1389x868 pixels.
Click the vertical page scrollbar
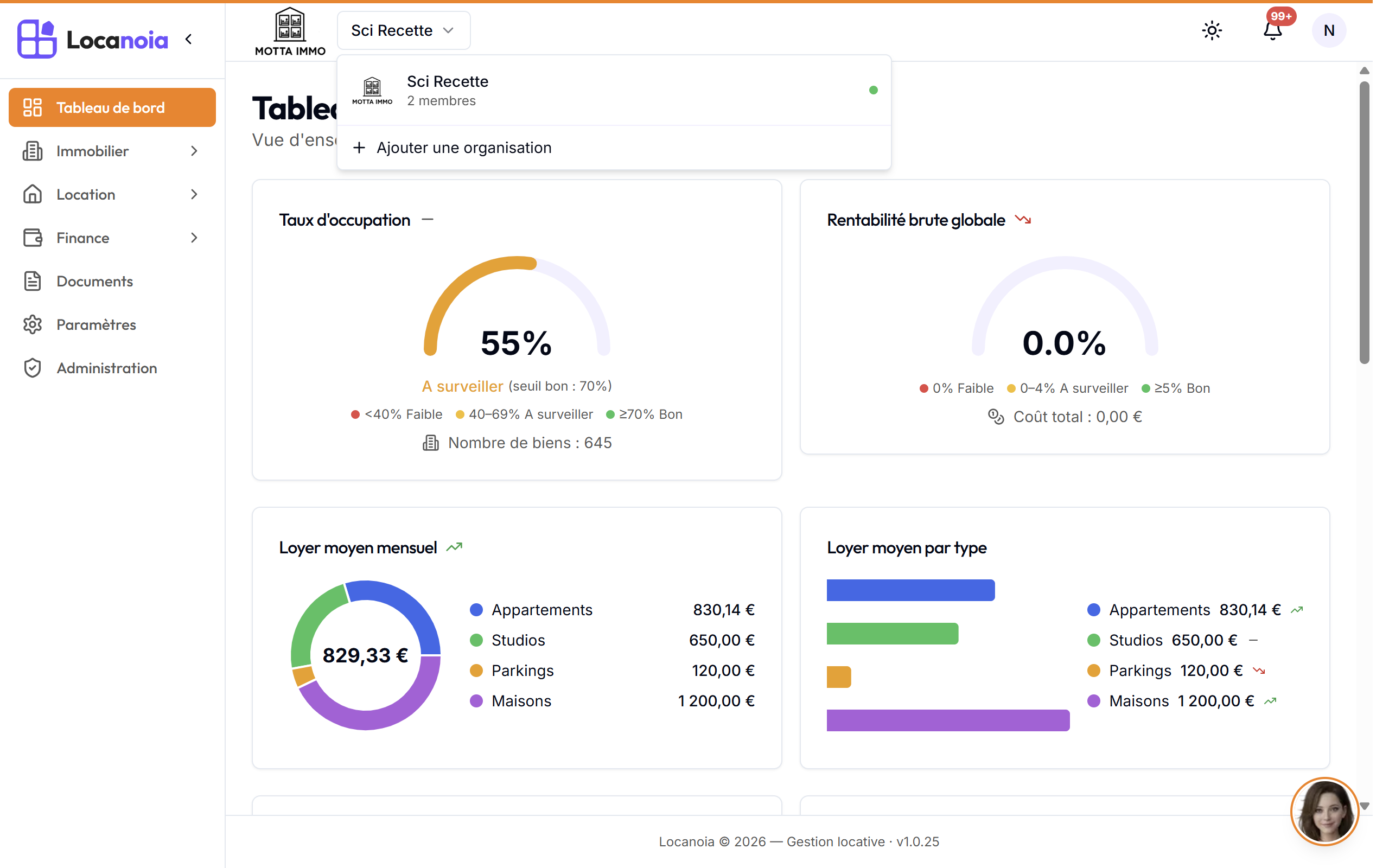pos(1365,223)
